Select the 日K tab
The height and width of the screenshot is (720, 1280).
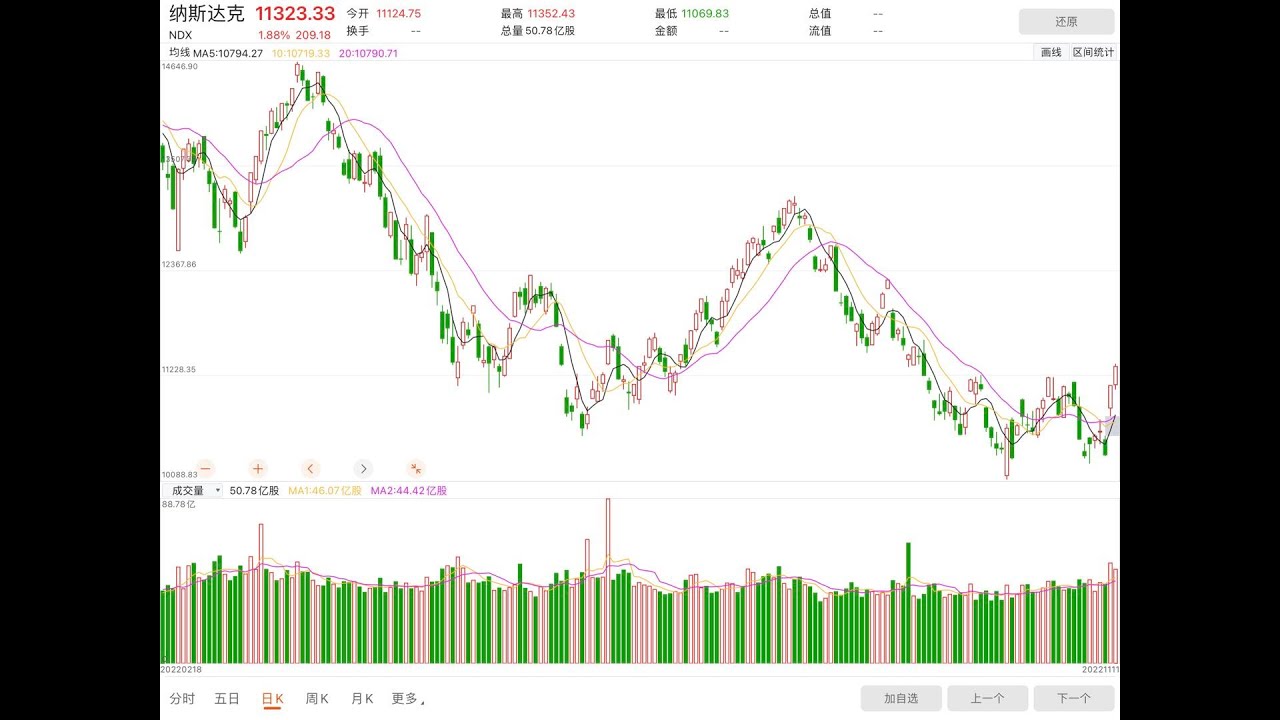(x=273, y=699)
